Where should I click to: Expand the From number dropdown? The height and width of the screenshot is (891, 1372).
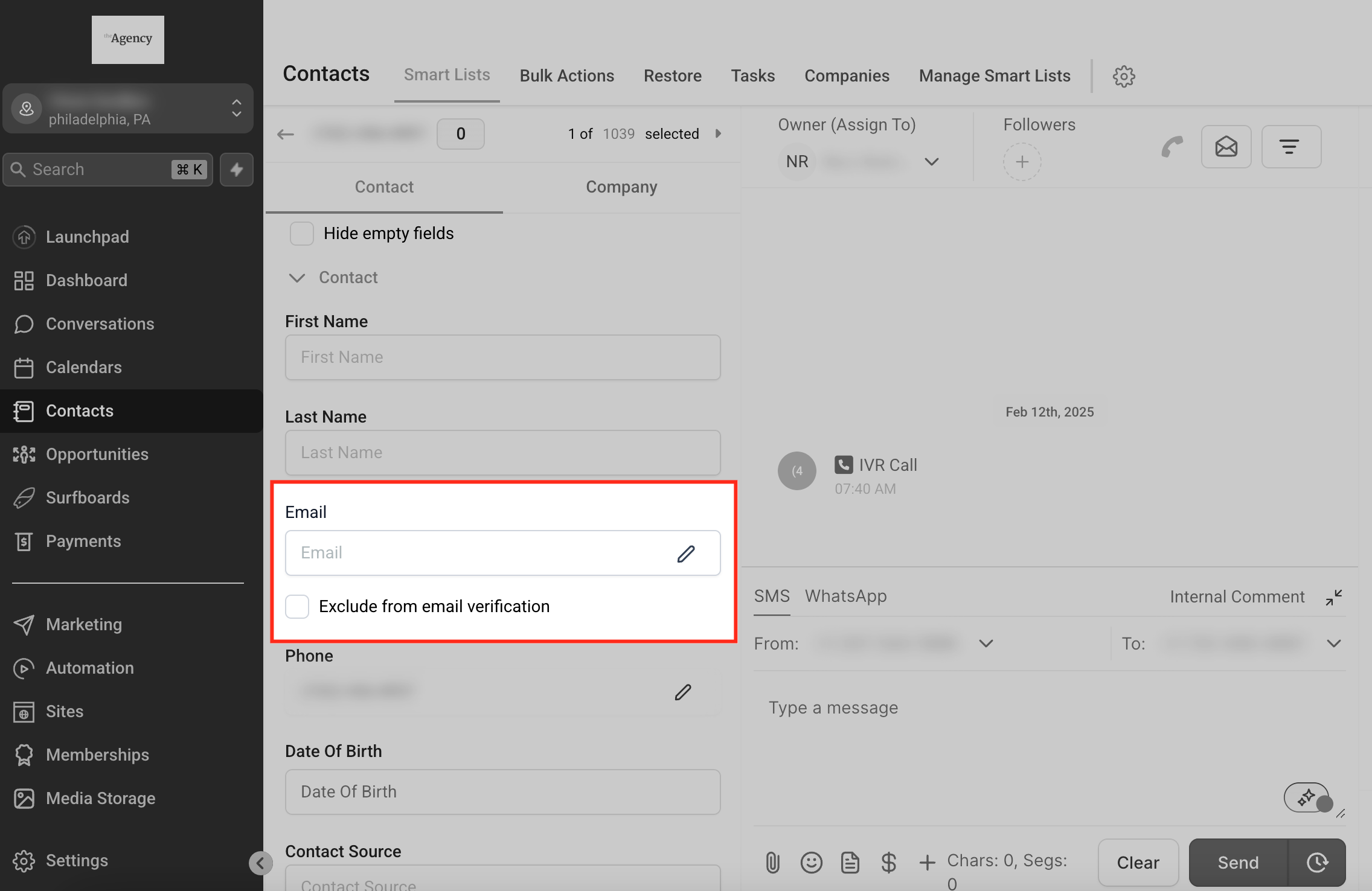click(x=986, y=643)
